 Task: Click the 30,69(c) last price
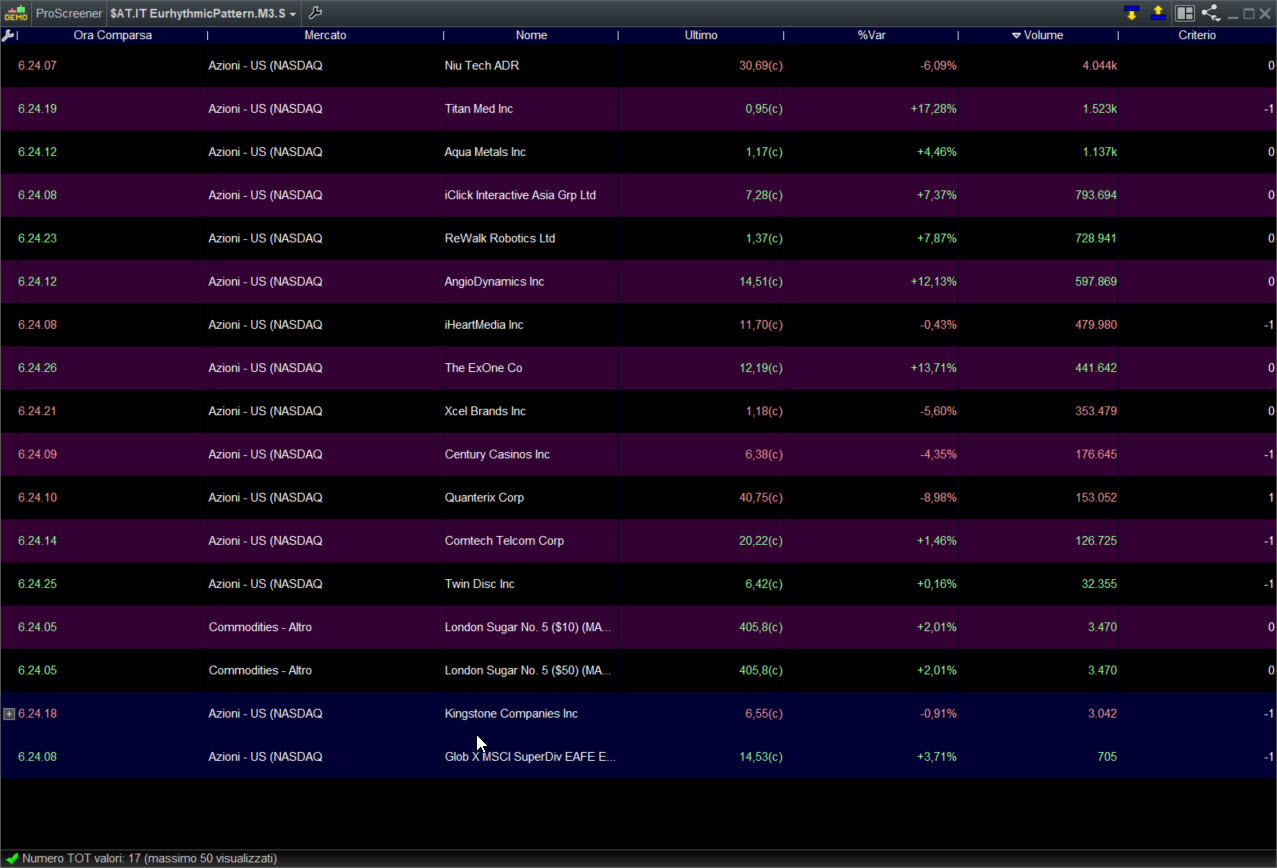(x=761, y=65)
